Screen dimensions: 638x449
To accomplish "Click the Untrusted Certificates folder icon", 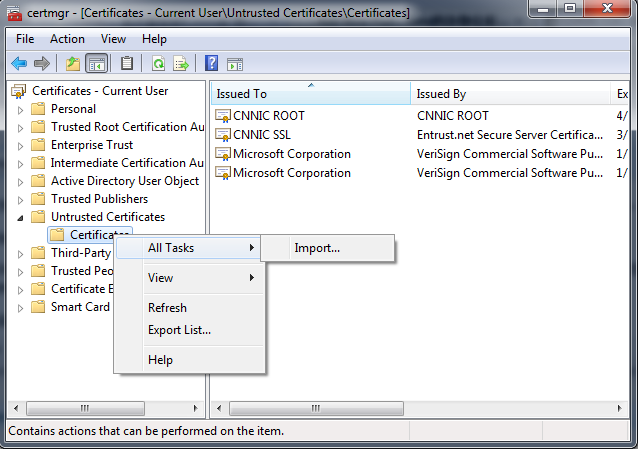I will tap(38, 217).
